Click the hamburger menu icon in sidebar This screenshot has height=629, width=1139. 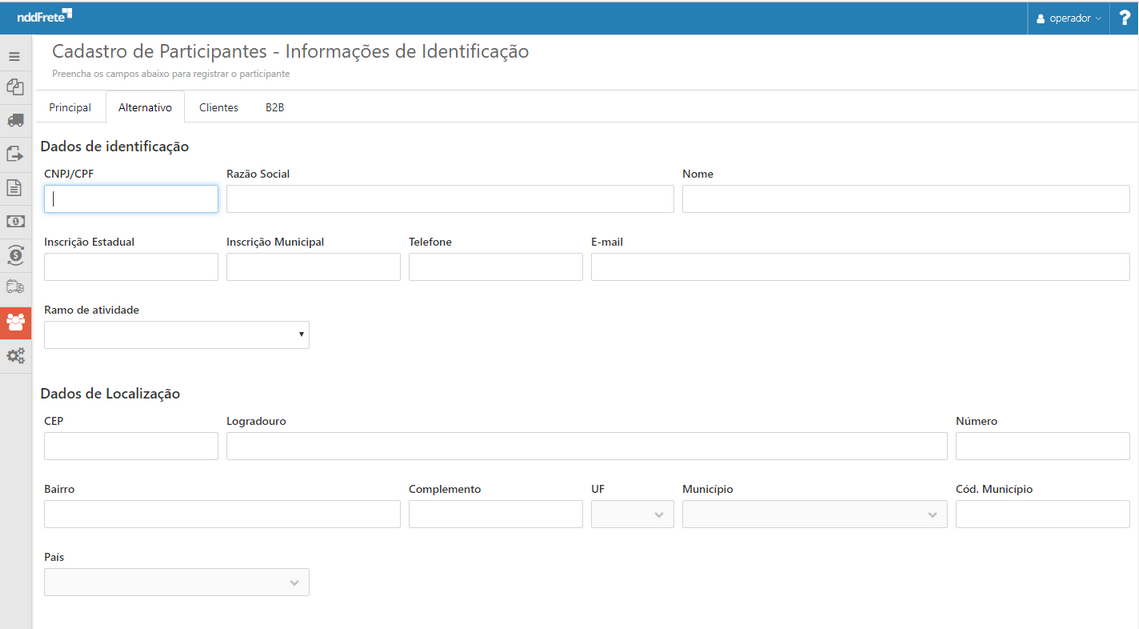pos(15,57)
